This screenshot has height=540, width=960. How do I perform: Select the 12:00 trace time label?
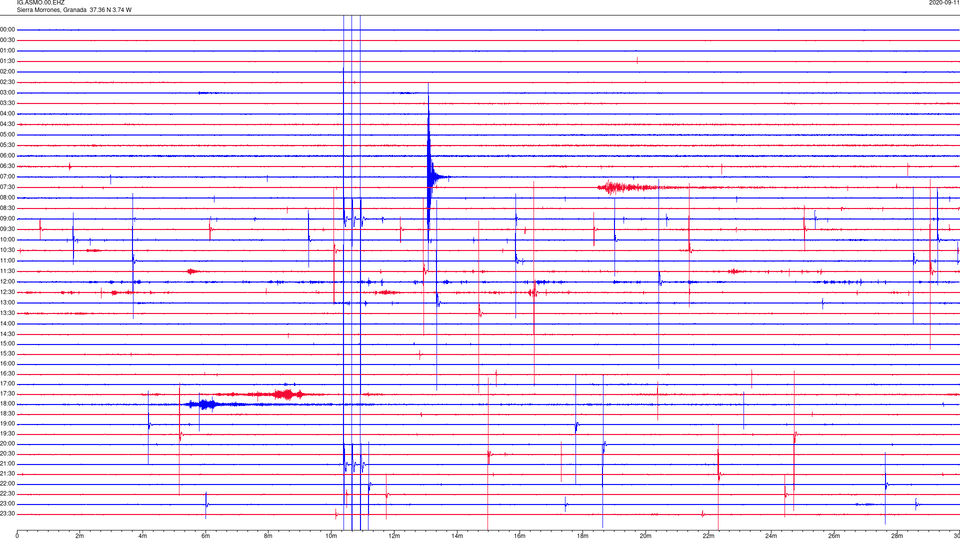[x=7, y=282]
